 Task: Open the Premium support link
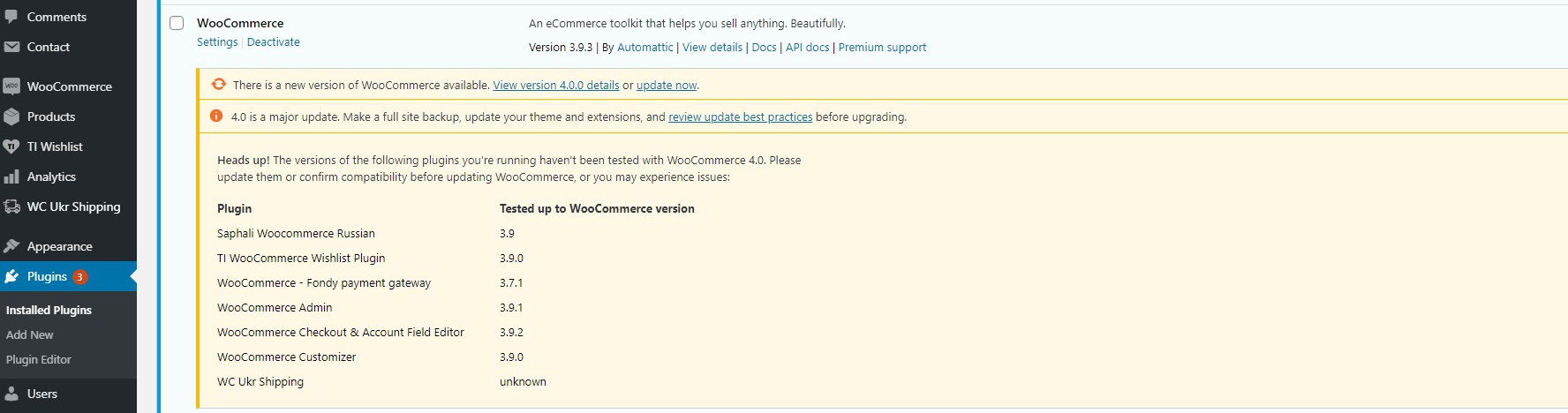pyautogui.click(x=883, y=48)
